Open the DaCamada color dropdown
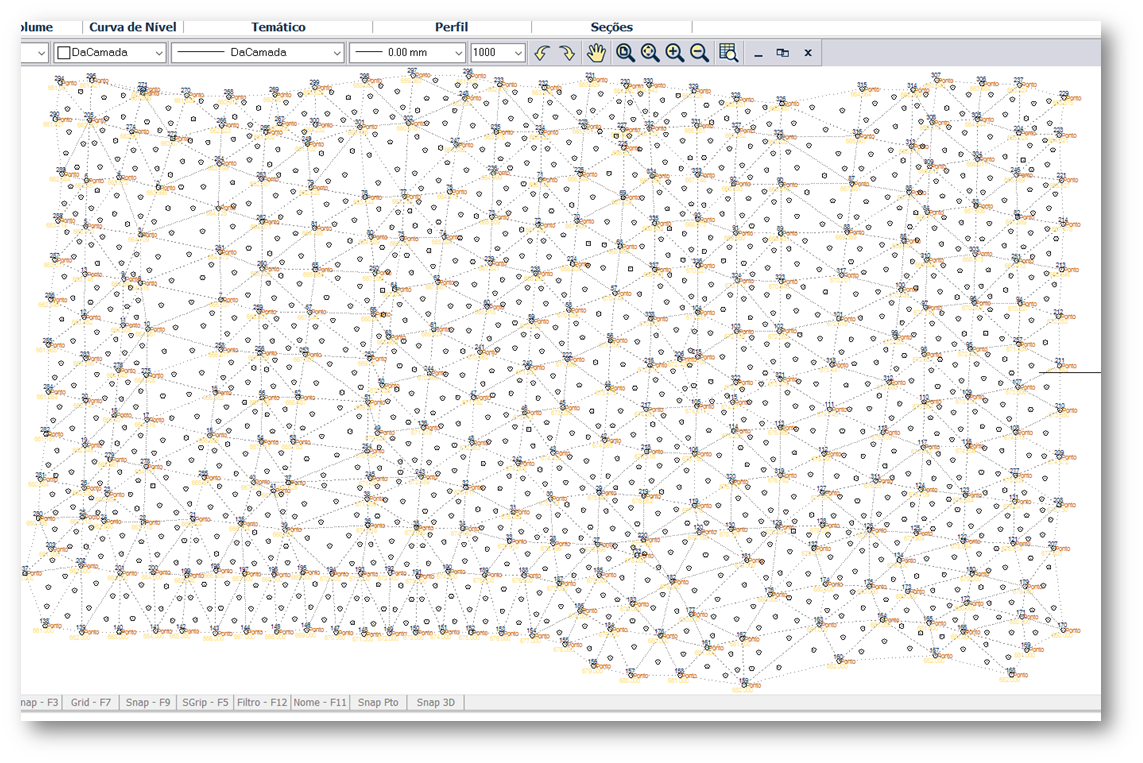Viewport: 1143px width, 763px height. click(x=158, y=53)
